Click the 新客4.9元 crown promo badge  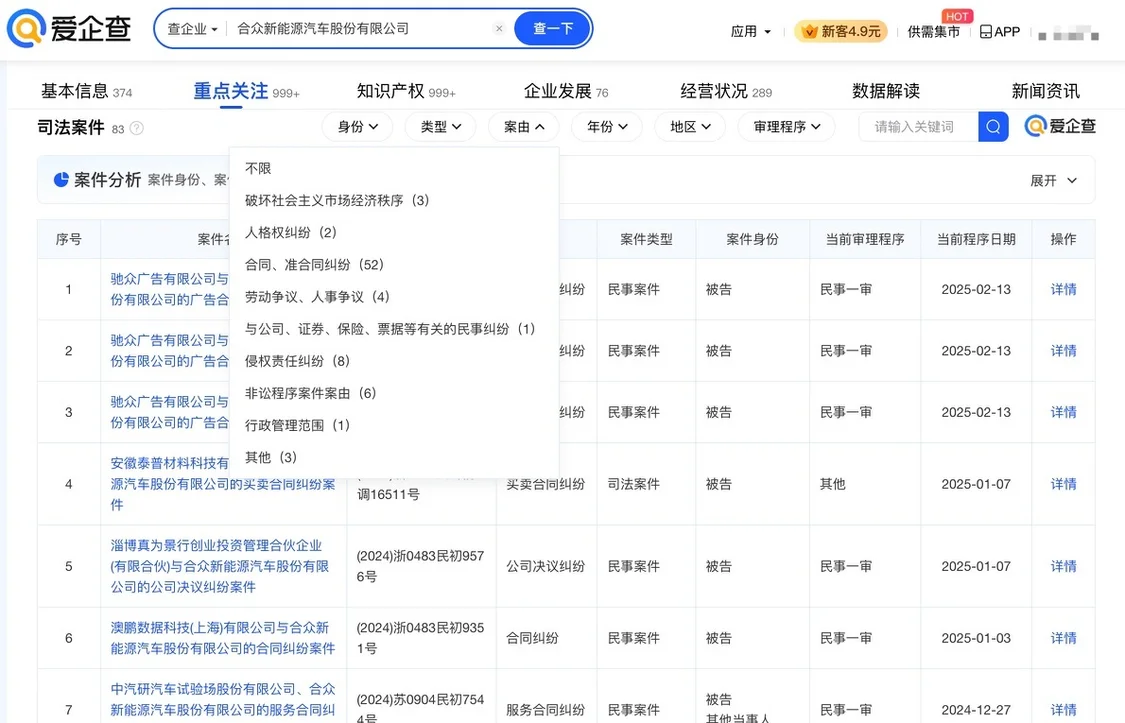(x=838, y=31)
